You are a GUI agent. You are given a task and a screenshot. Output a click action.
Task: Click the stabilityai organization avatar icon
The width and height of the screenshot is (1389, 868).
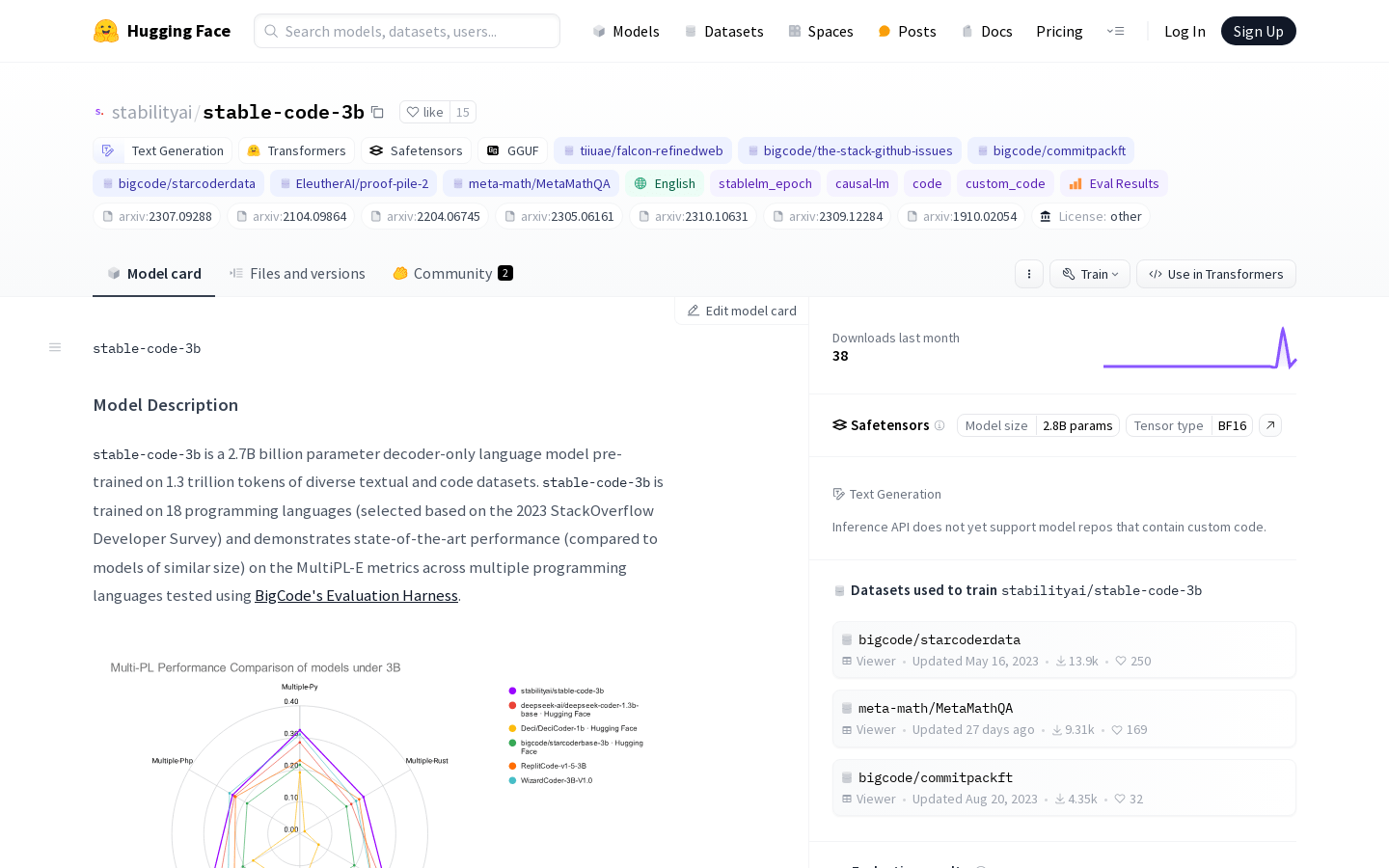tap(99, 113)
